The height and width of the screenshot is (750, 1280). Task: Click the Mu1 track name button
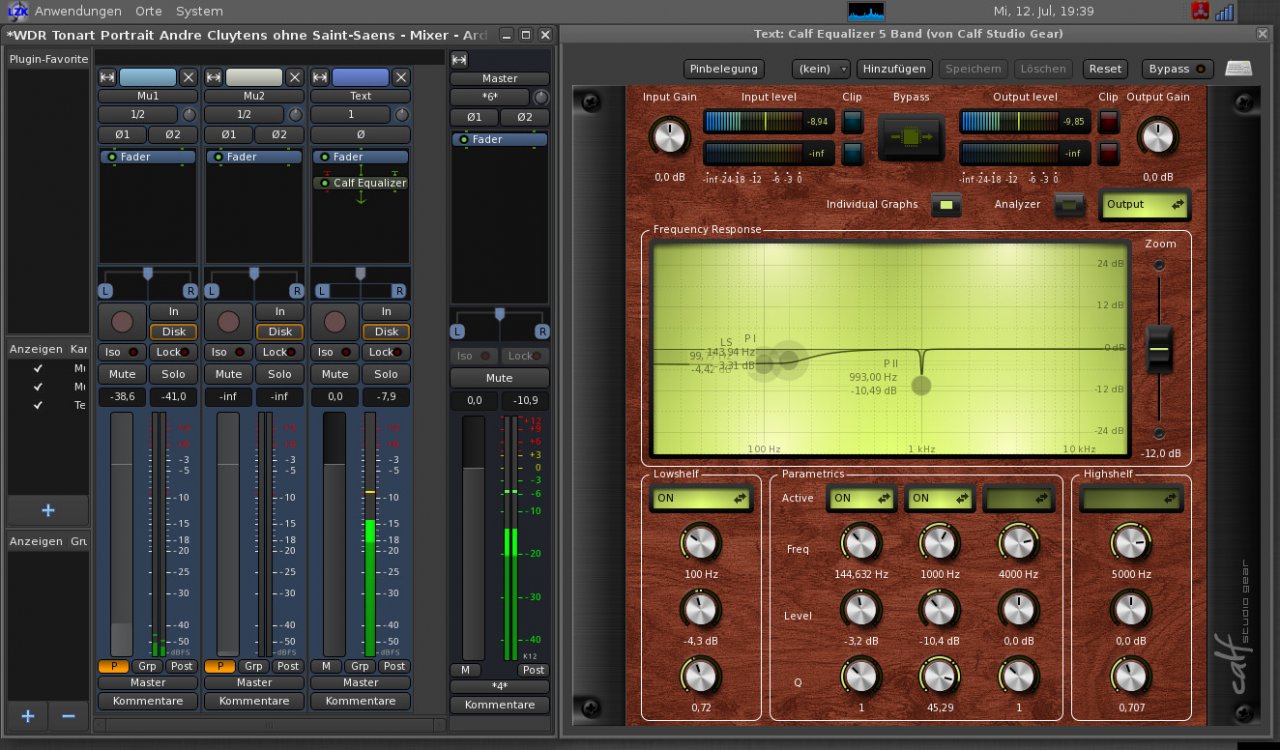[148, 96]
